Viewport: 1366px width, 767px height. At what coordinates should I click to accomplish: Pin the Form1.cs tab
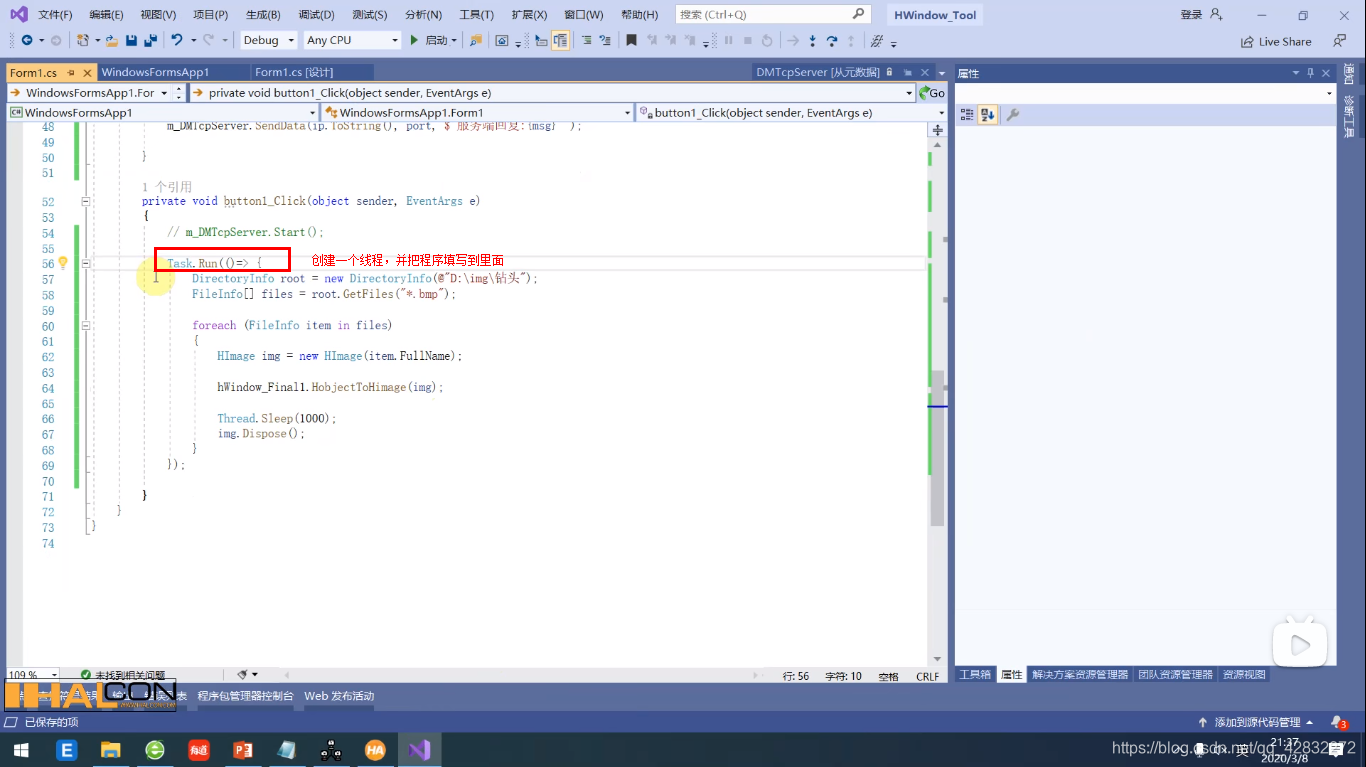(x=70, y=72)
